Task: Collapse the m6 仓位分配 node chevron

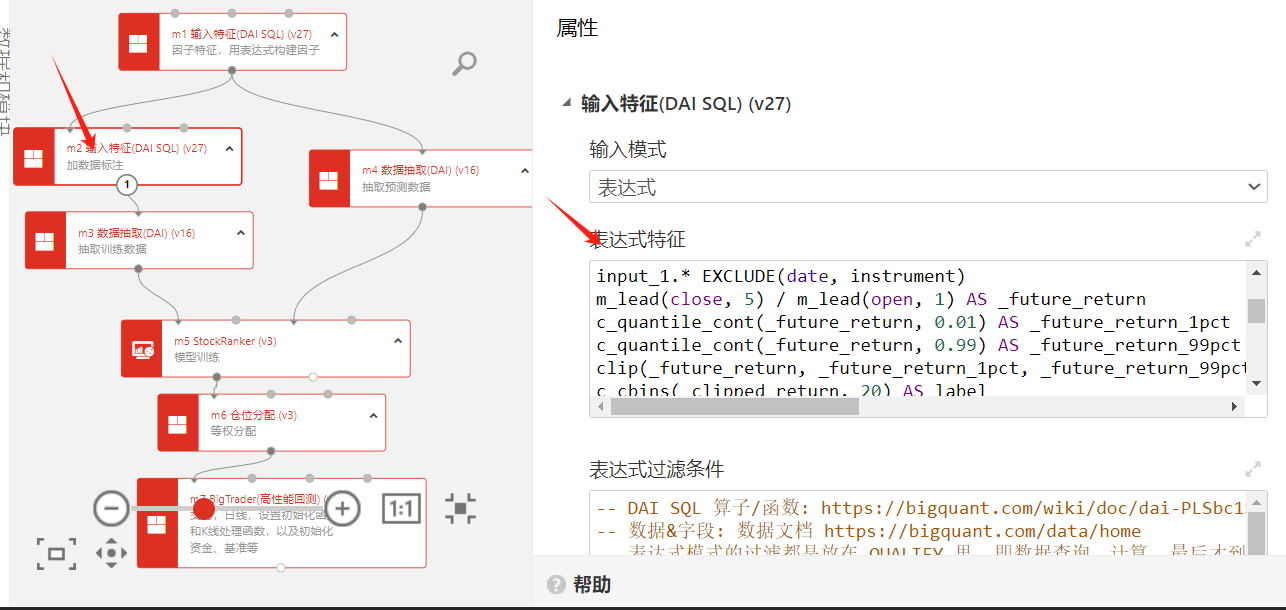Action: [x=374, y=415]
